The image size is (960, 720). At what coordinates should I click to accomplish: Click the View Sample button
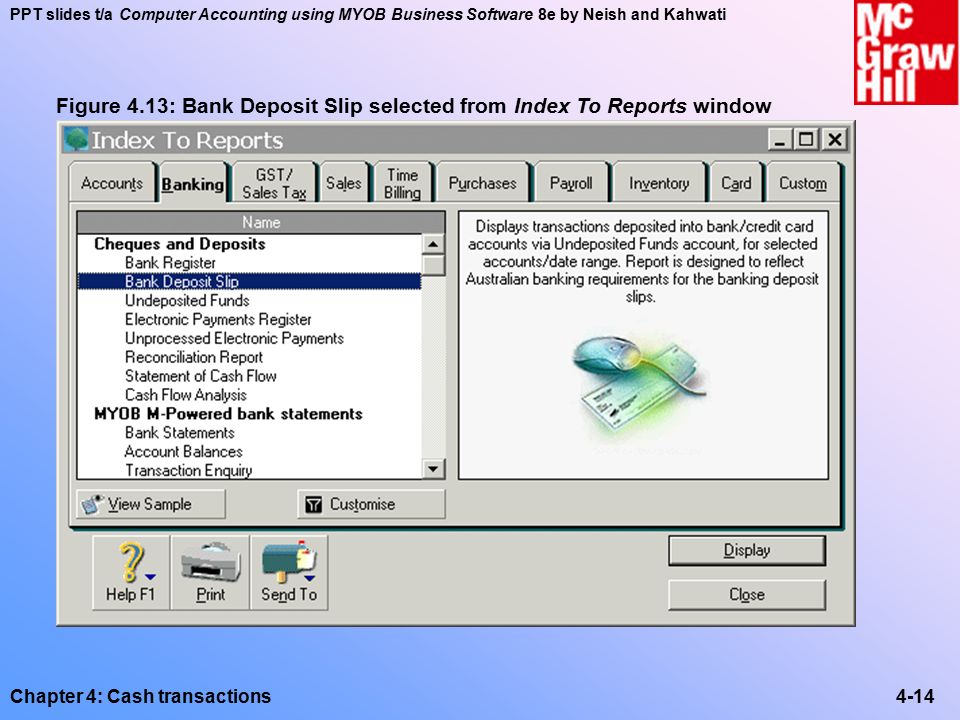click(151, 504)
